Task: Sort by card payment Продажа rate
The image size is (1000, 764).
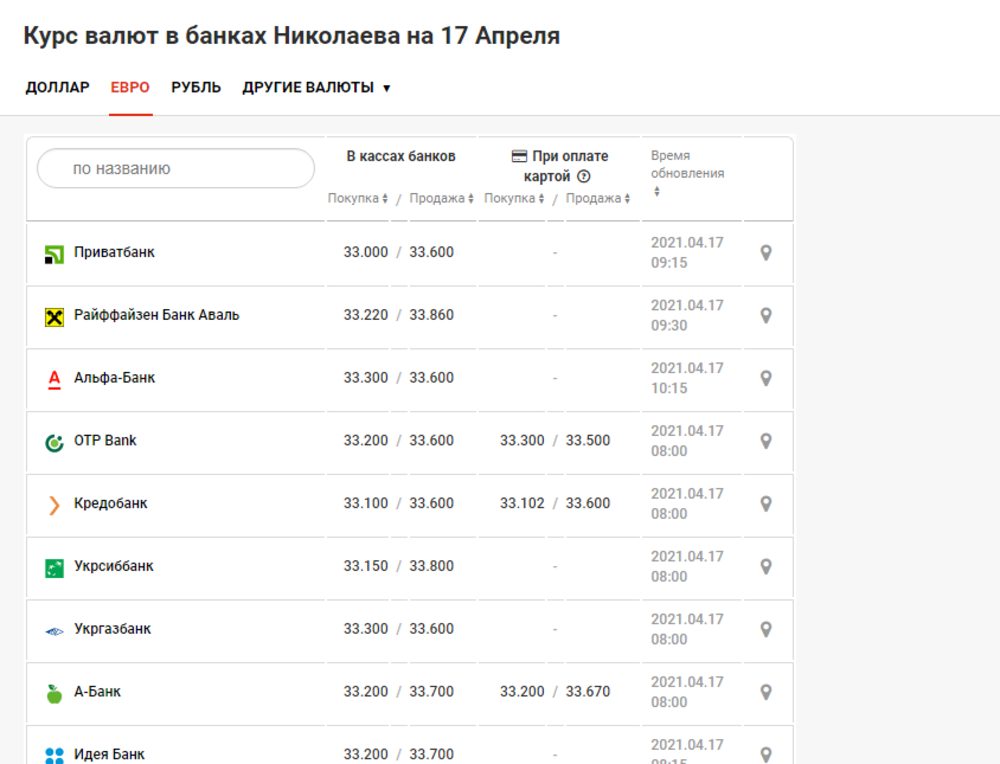Action: click(x=598, y=198)
